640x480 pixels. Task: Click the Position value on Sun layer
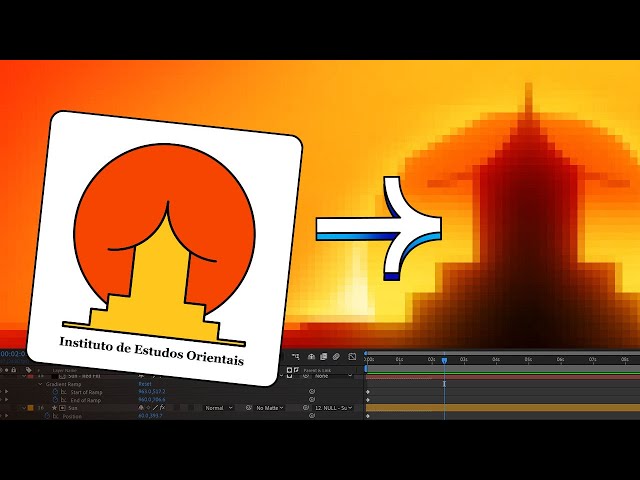(x=150, y=416)
